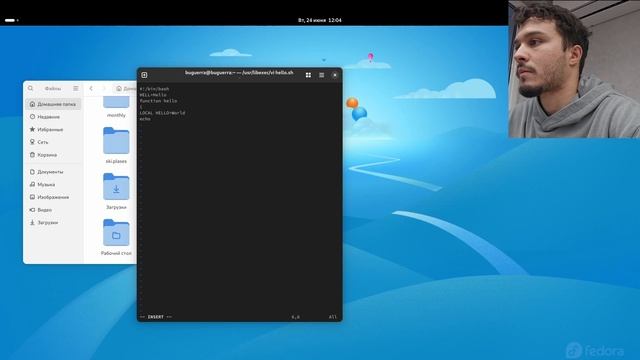The image size is (640, 360).
Task: Select the Рабочий стол folder icon
Action: point(116,233)
